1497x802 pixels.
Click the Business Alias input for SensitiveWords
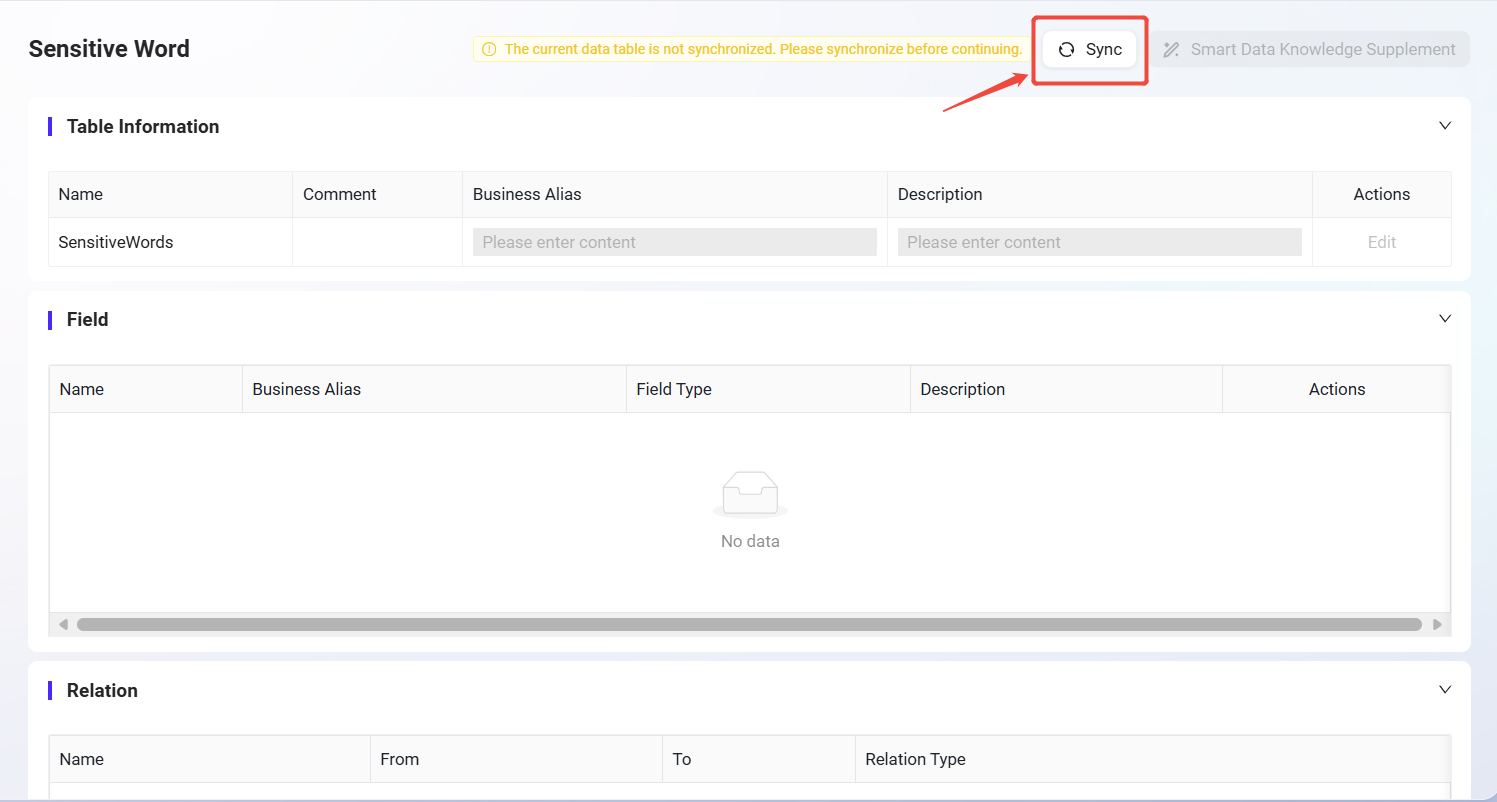point(674,242)
